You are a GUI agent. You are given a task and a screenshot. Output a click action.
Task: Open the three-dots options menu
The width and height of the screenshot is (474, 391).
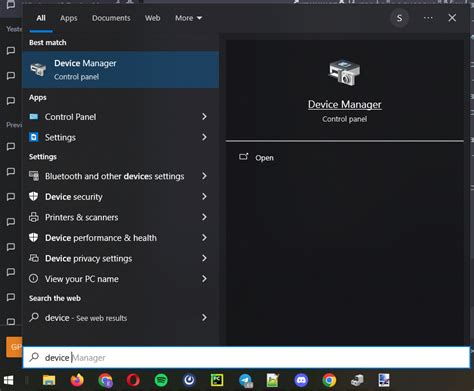[428, 18]
